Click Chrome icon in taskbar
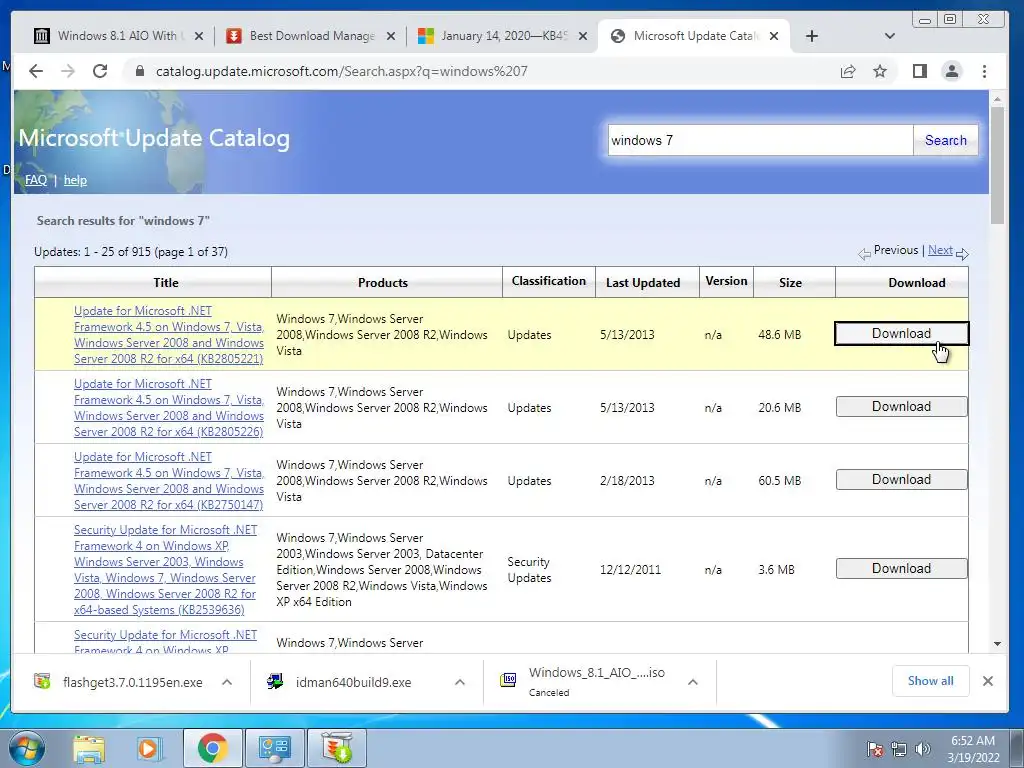 tap(212, 748)
